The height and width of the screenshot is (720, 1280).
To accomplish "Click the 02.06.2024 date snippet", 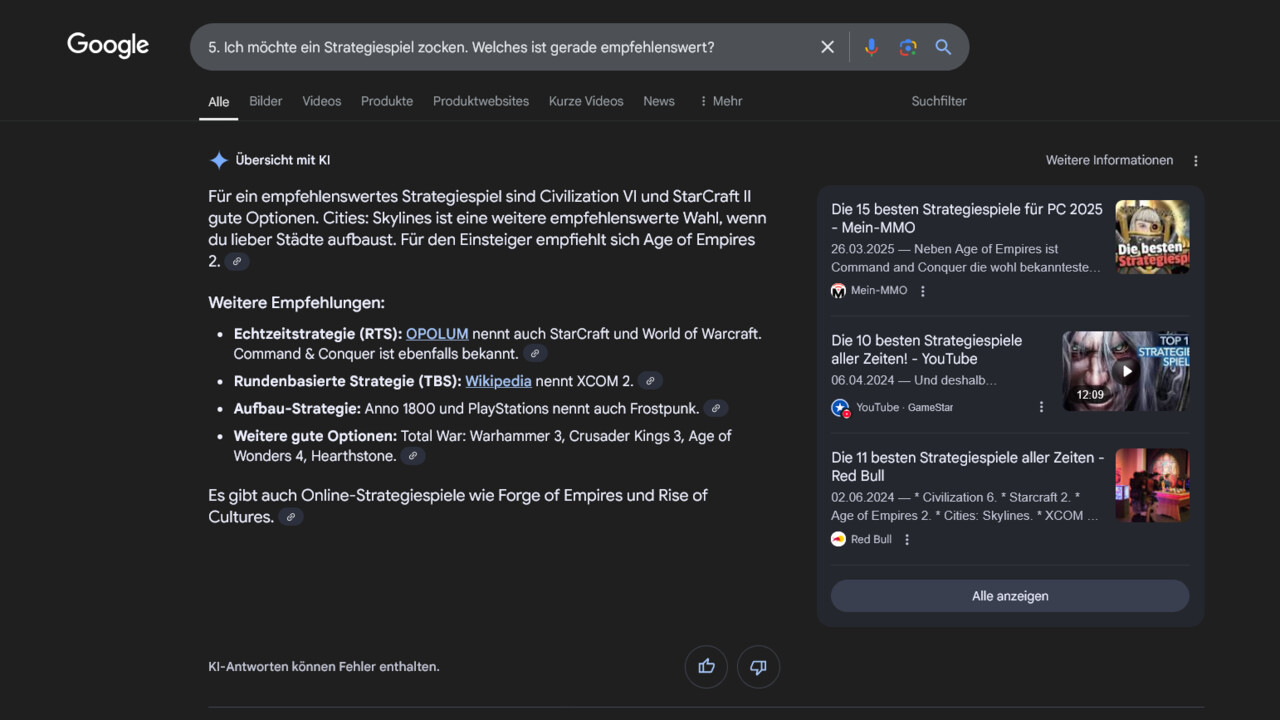I will point(863,497).
